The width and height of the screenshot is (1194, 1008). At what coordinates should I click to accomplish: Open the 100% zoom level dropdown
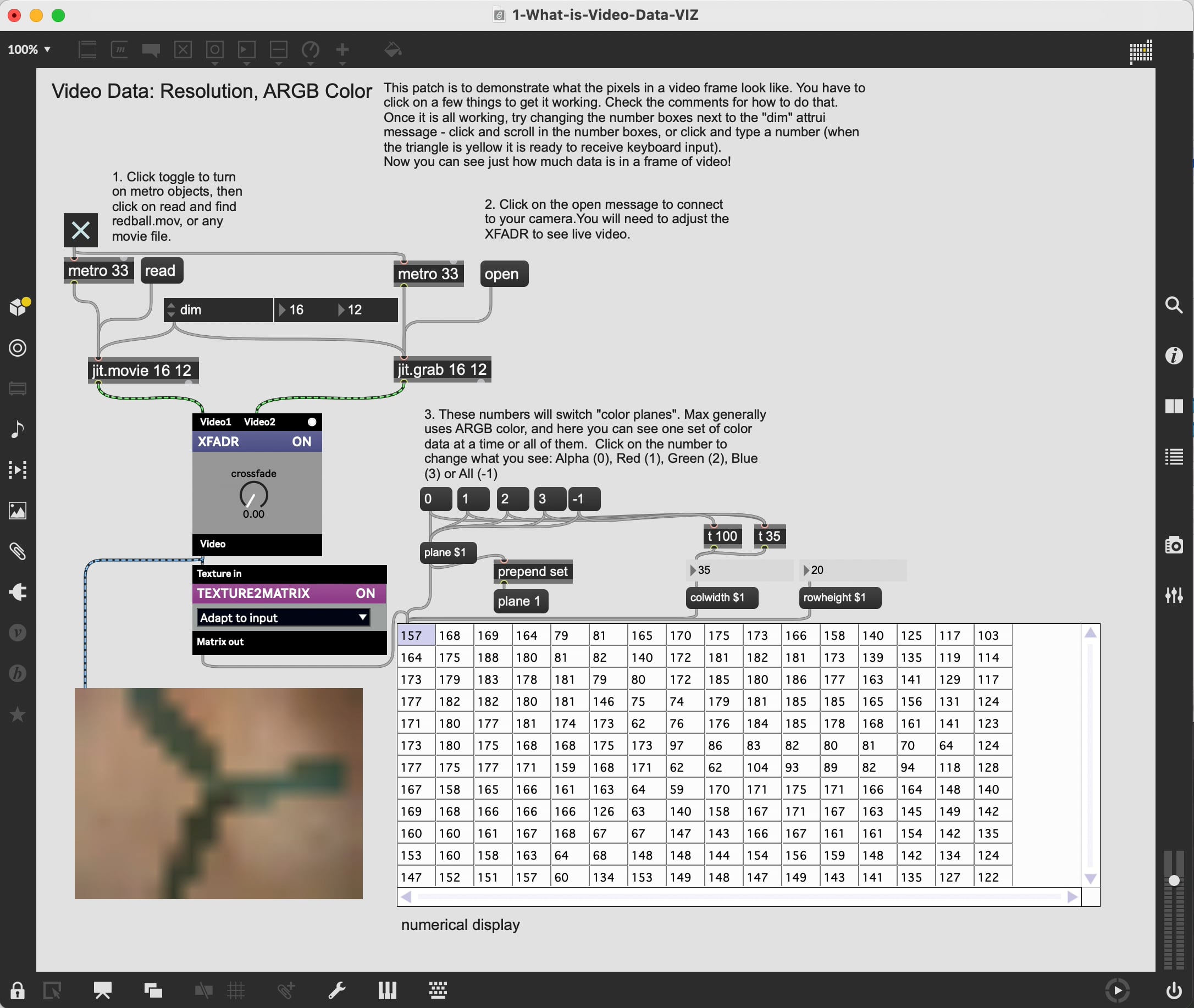(x=30, y=49)
